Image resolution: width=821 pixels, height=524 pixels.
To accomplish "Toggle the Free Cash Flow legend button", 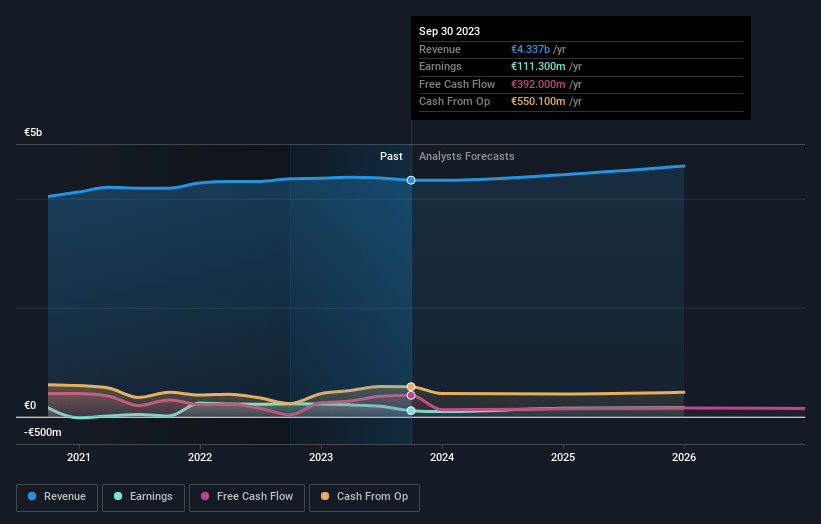I will 247,497.
